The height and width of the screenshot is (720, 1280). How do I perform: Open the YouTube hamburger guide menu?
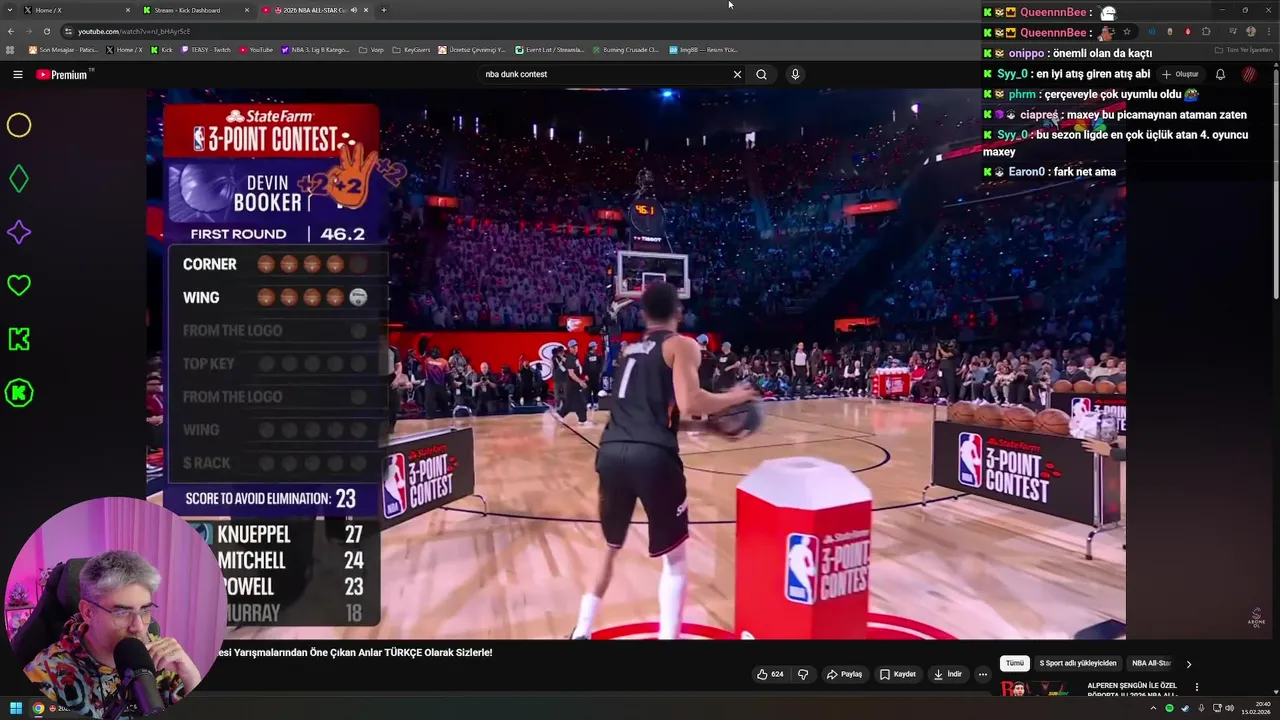18,74
